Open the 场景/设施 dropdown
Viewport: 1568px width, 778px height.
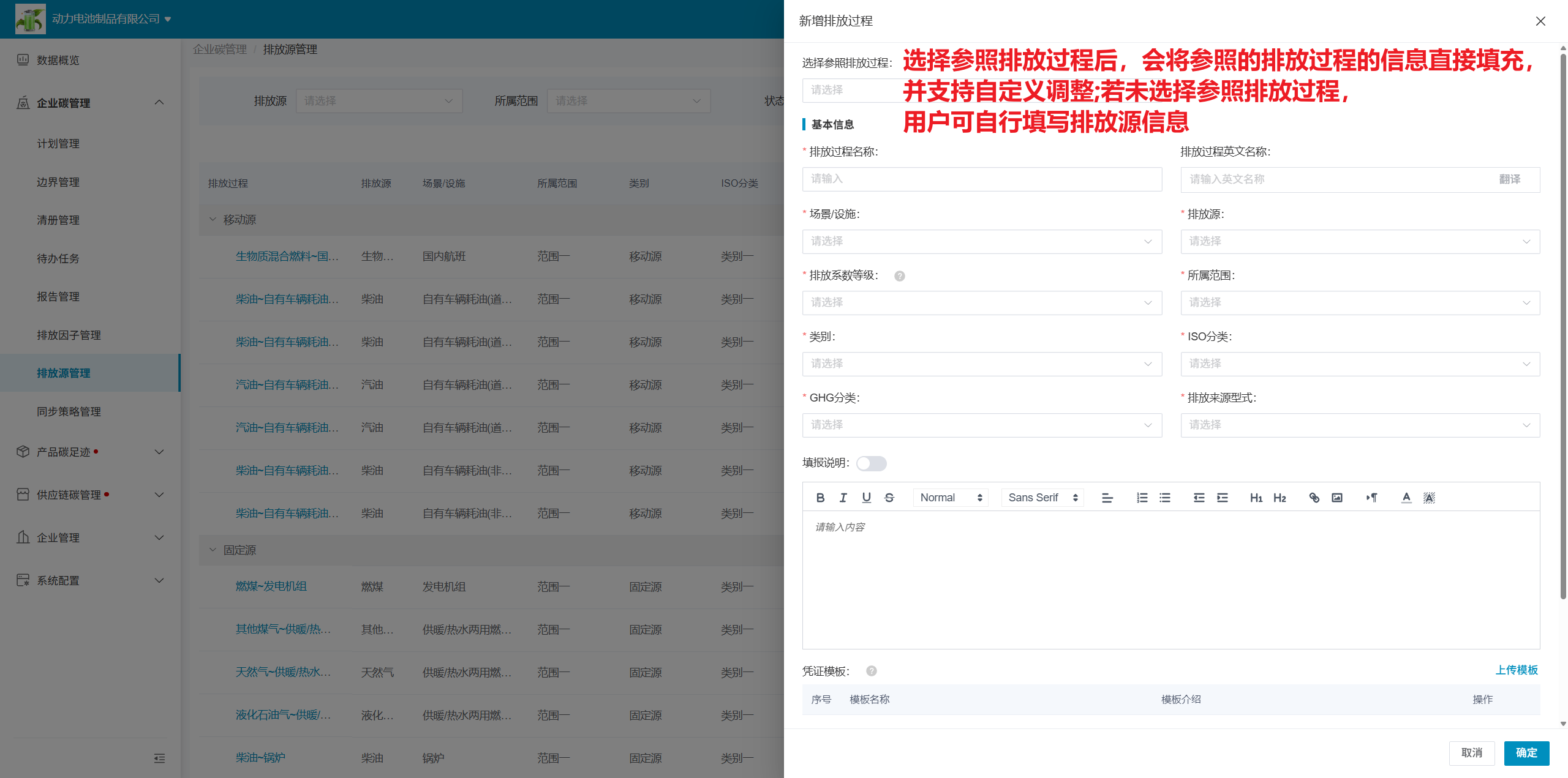click(x=982, y=242)
